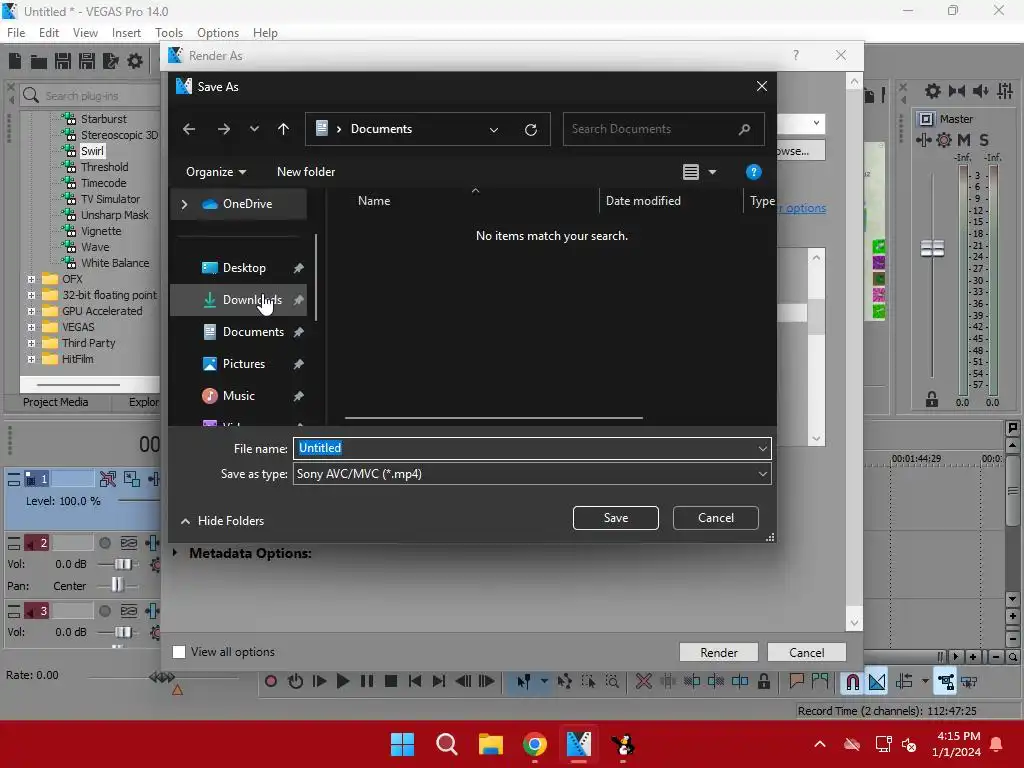Toggle the Enable Snapping magnet icon

[852, 682]
